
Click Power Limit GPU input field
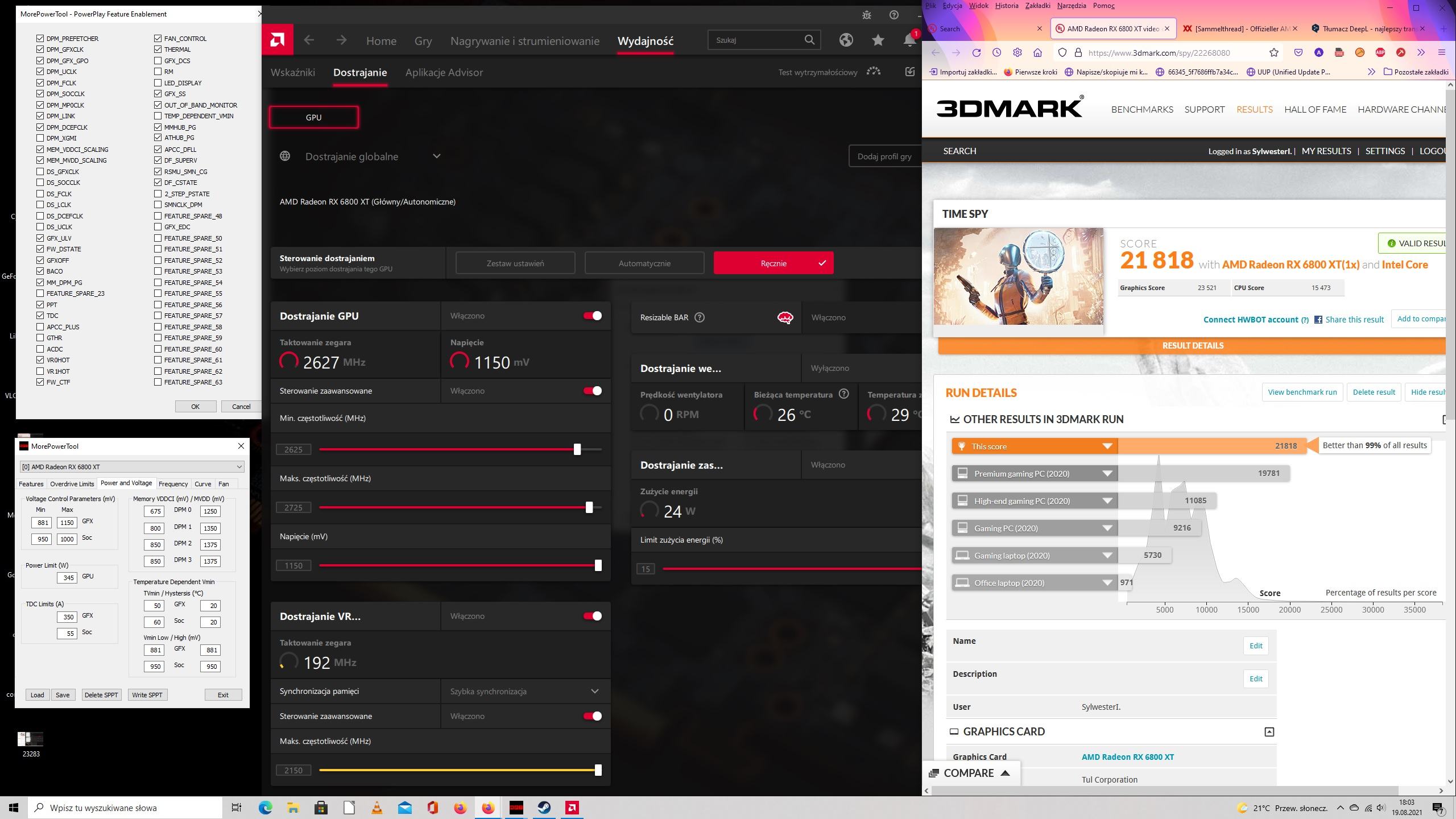pos(67,578)
